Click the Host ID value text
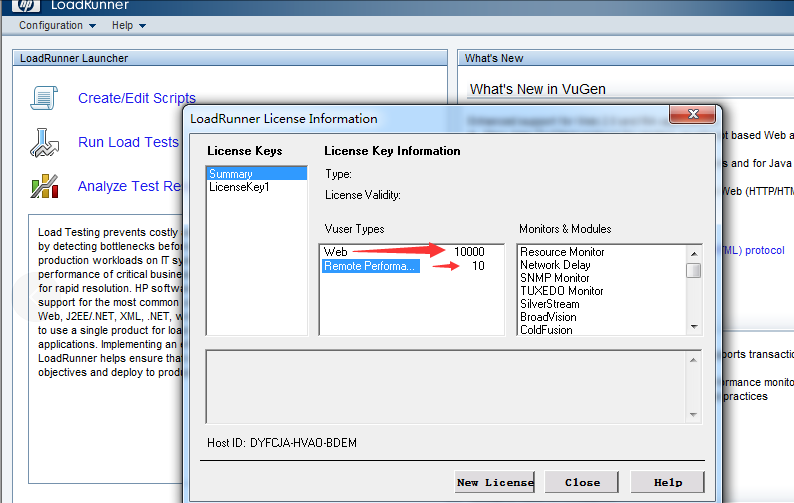This screenshot has width=794, height=503. point(303,443)
